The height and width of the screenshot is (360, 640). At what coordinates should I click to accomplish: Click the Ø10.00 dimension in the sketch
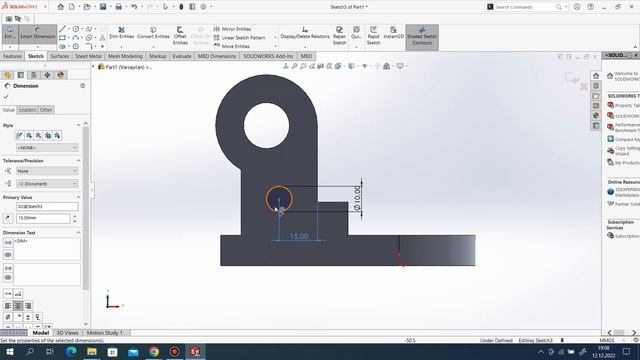[357, 198]
